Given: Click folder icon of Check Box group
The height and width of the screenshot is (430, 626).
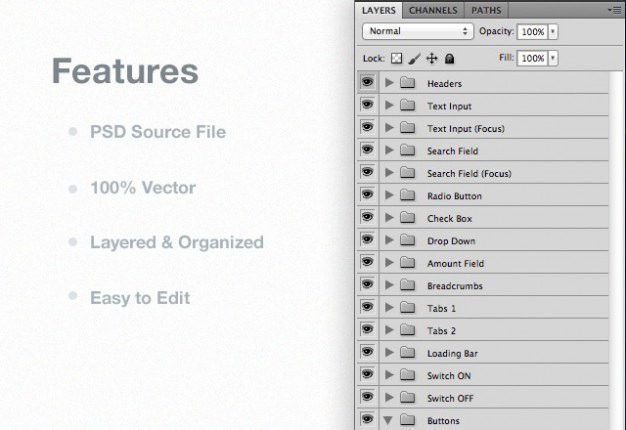Looking at the screenshot, I should pos(408,218).
